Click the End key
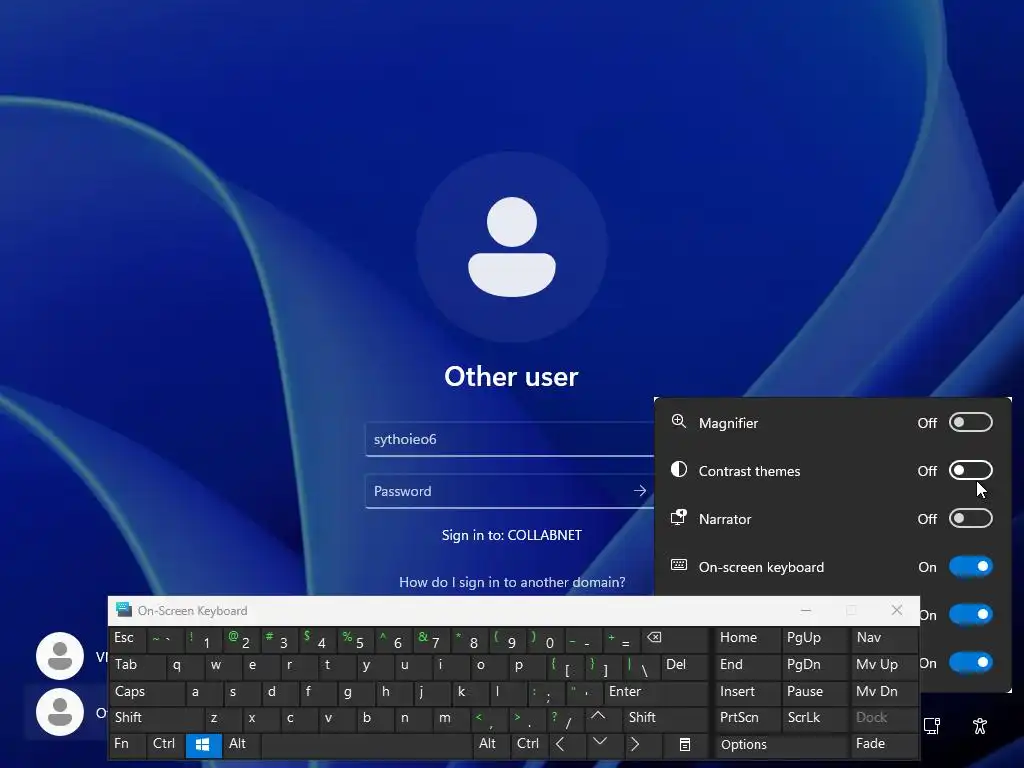Screen dimensions: 1024x768 (x=747, y=666)
